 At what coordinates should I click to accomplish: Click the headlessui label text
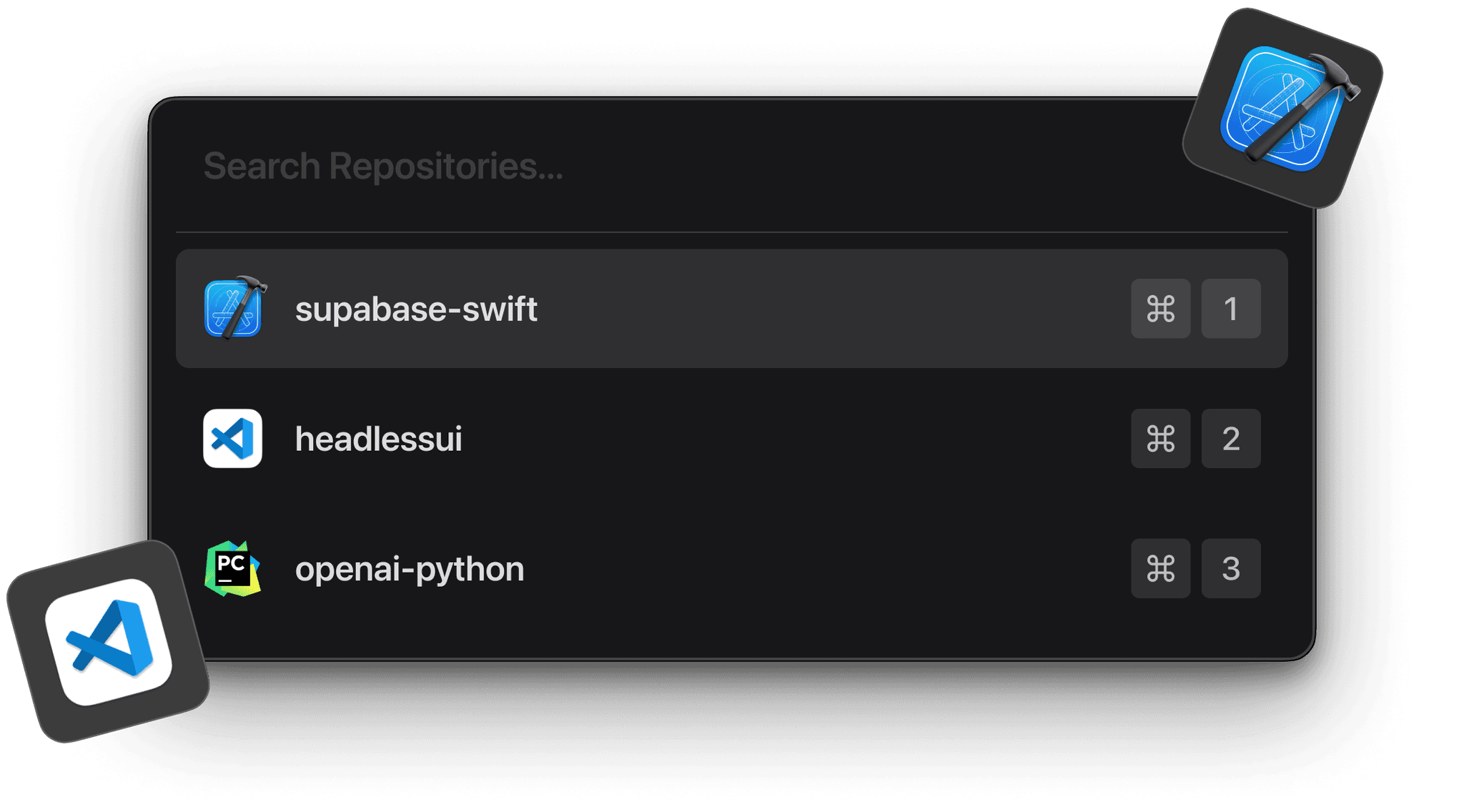coord(379,439)
